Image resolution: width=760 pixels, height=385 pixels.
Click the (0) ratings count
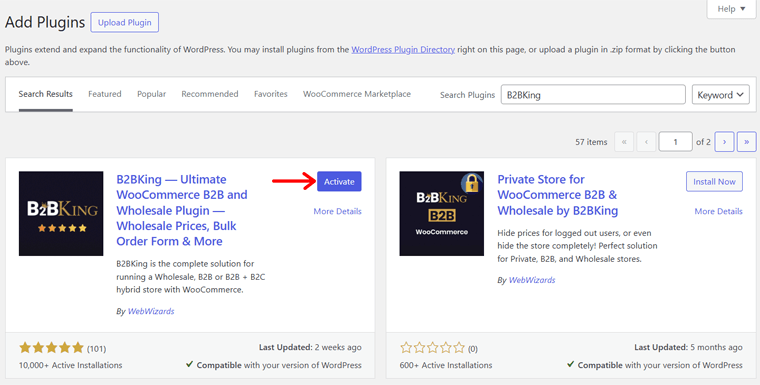pos(473,349)
